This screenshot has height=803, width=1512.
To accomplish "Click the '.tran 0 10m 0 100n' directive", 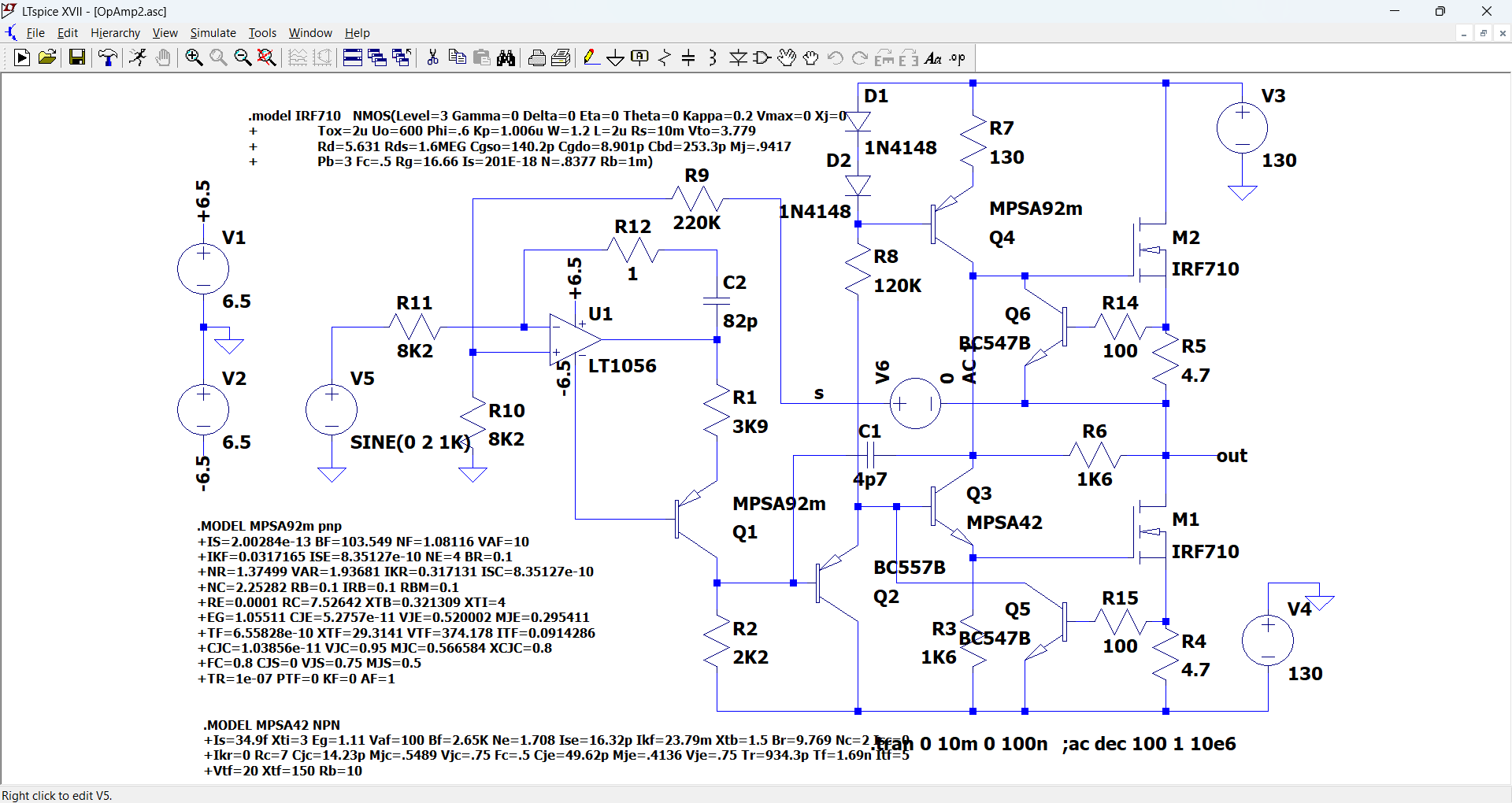I will click(959, 744).
